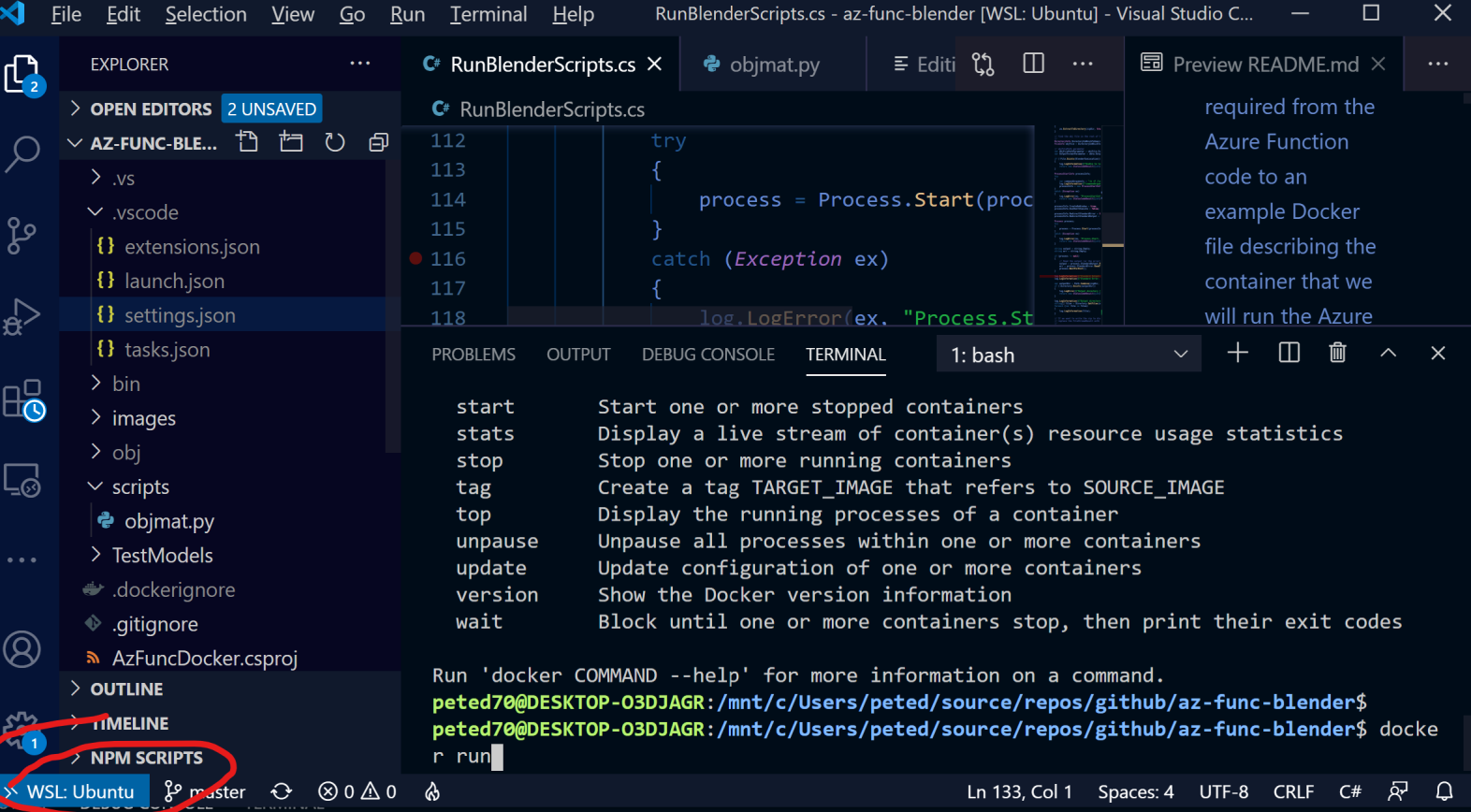Open the Explorer view in activity bar
The width and height of the screenshot is (1471, 812).
tap(22, 75)
